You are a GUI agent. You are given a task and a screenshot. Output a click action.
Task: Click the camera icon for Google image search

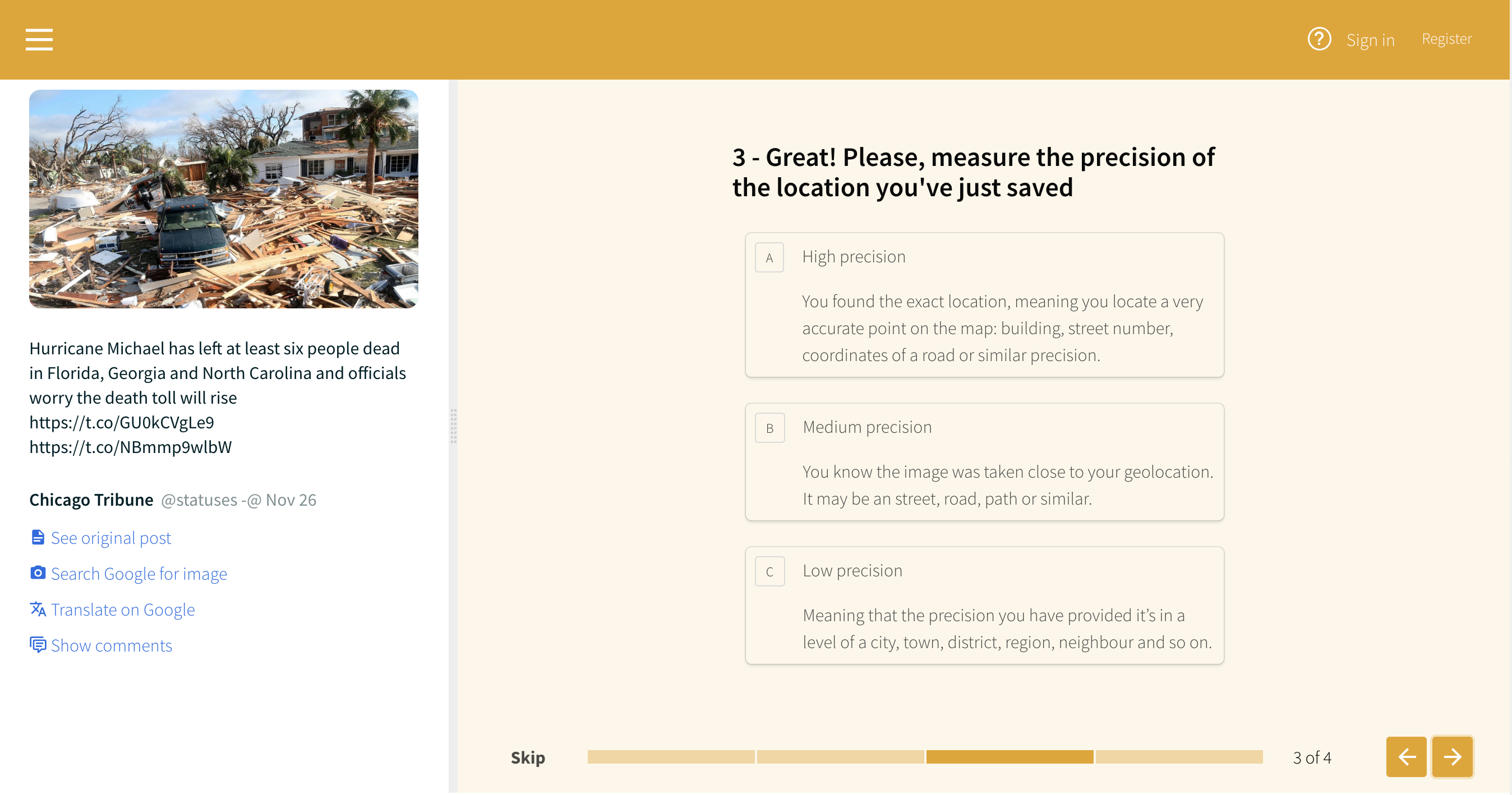pos(38,573)
